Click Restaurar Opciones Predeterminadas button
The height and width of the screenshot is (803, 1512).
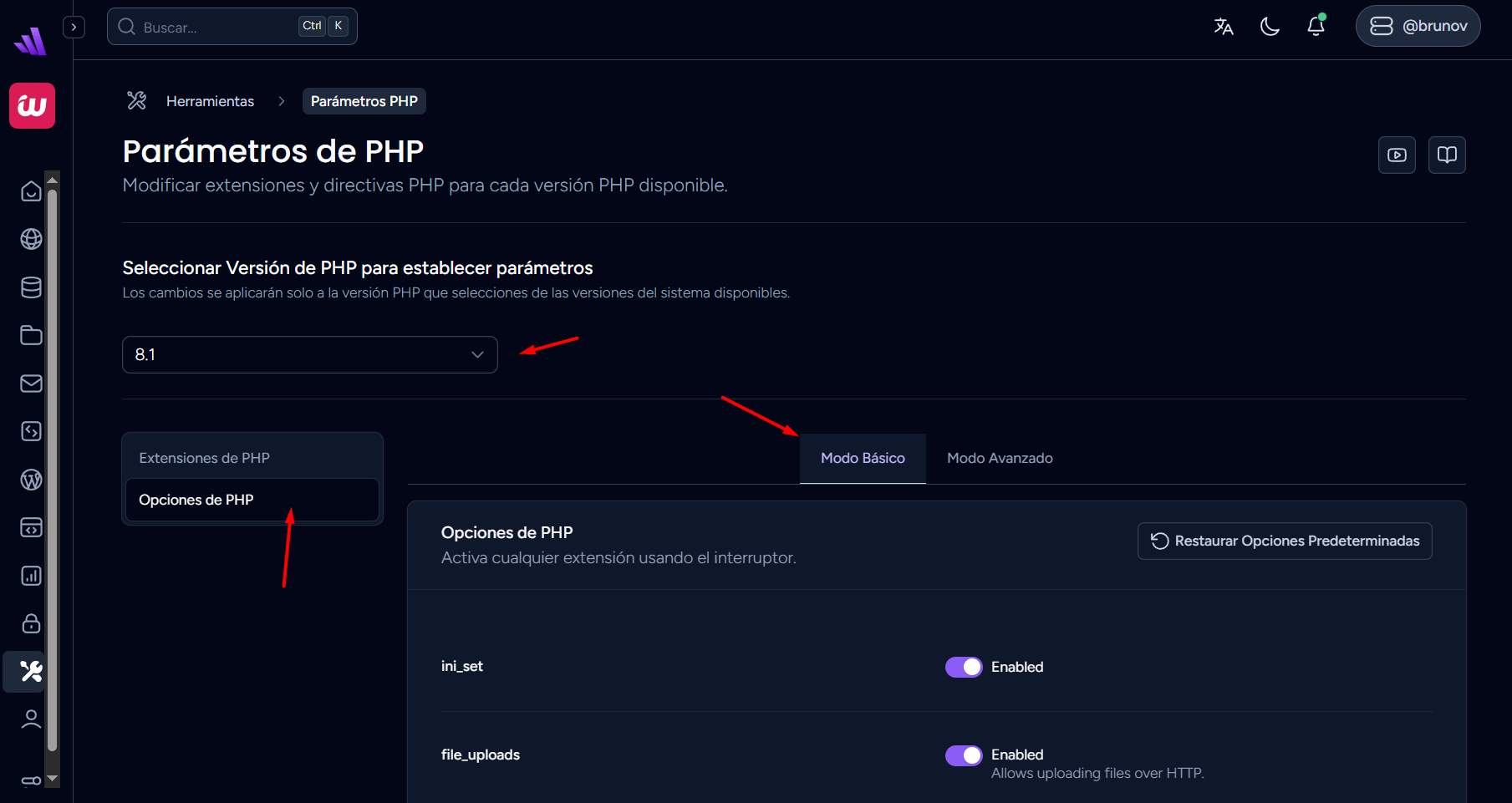pyautogui.click(x=1285, y=541)
